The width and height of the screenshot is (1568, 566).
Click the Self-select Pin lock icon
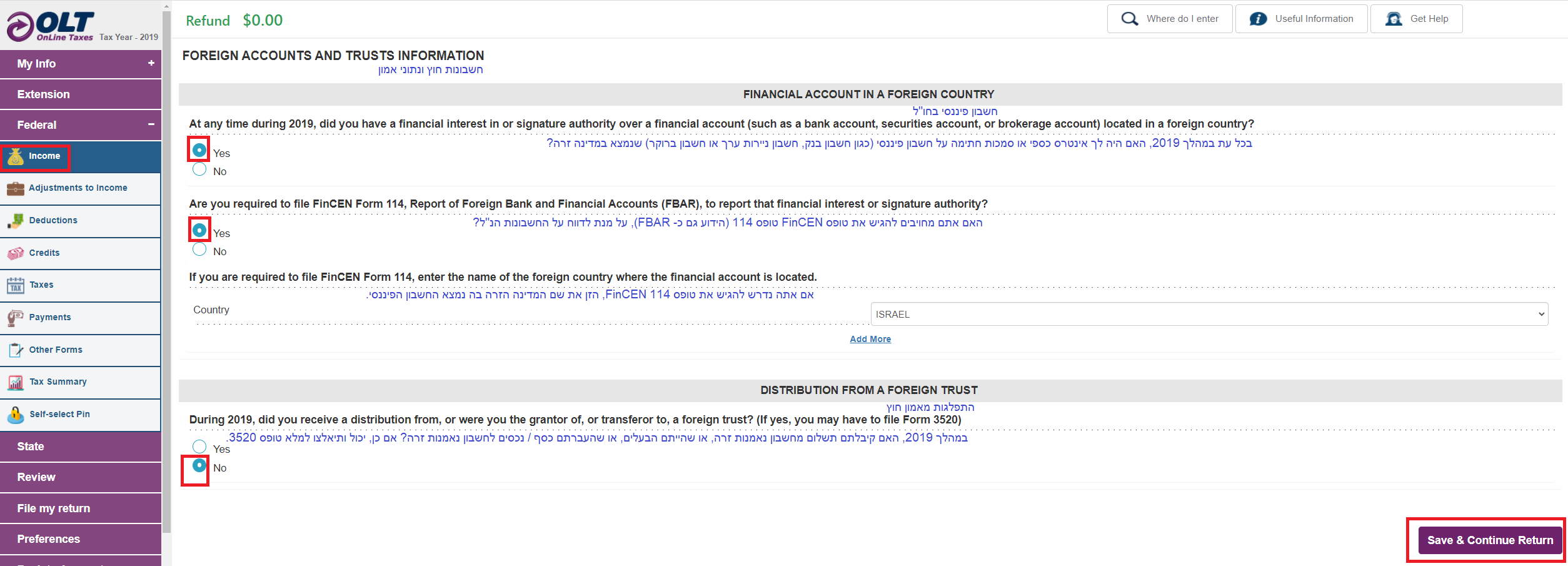point(16,415)
